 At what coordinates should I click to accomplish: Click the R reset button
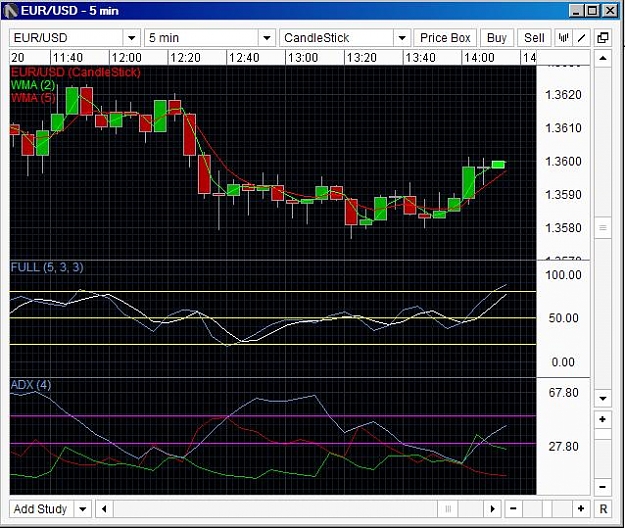click(603, 509)
